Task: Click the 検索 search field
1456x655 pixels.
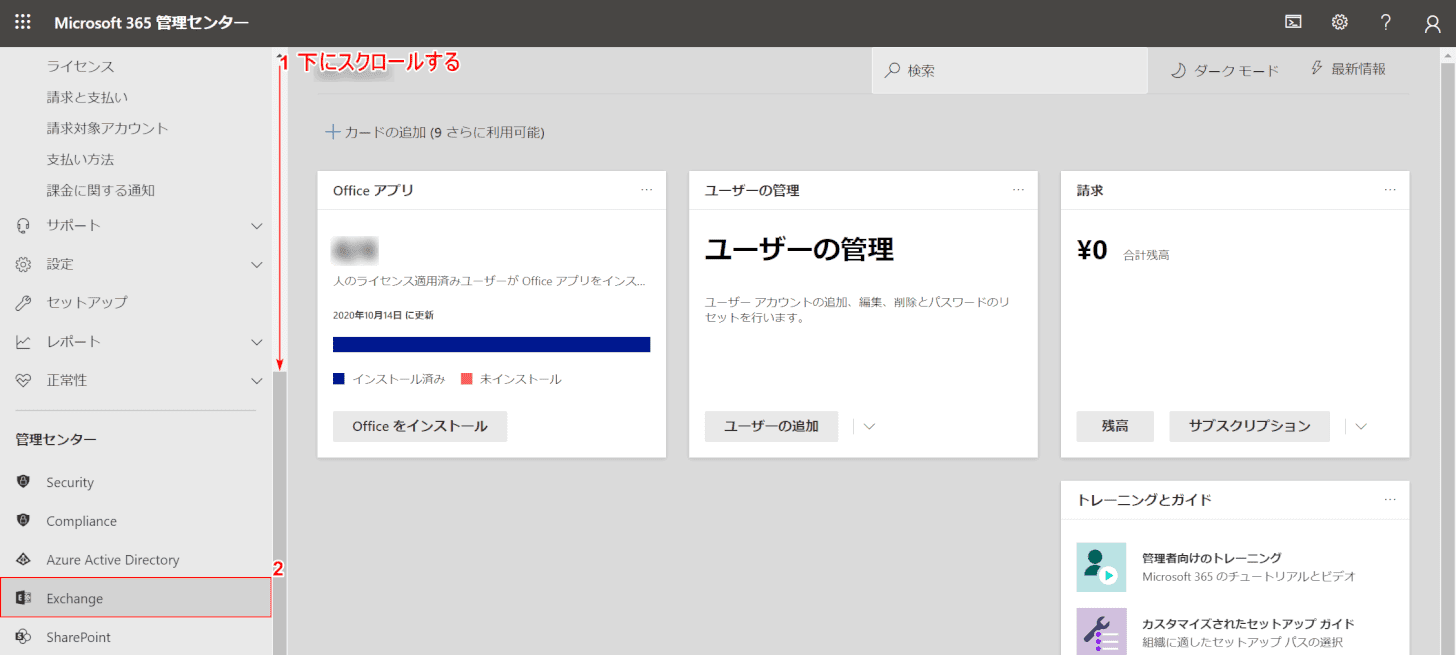Action: tap(1010, 70)
